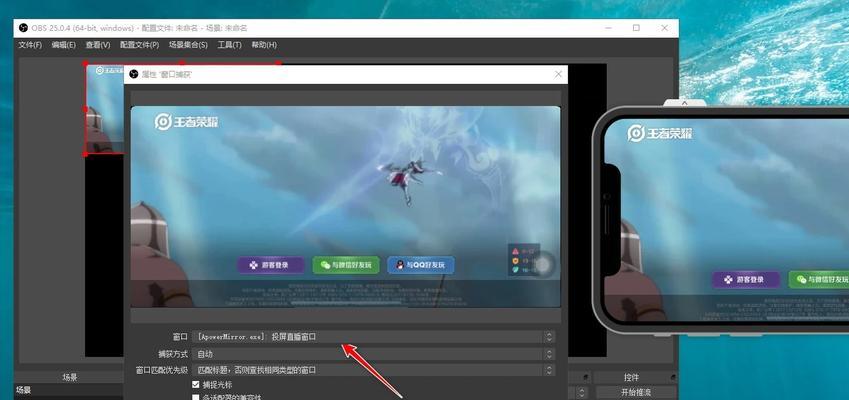
Task: Toggle the 捕捉光标 checkbox
Action: pyautogui.click(x=196, y=385)
